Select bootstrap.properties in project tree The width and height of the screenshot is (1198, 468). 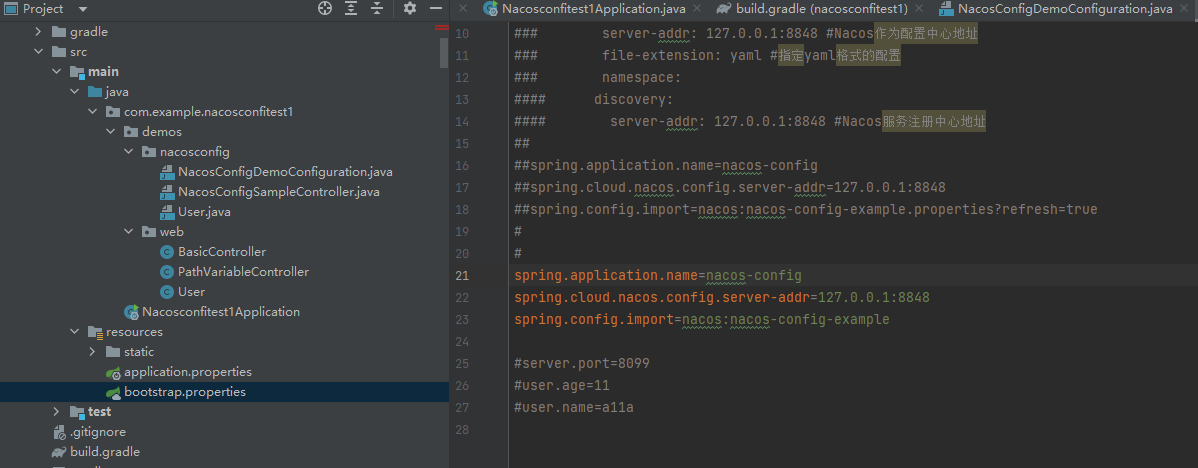(185, 392)
